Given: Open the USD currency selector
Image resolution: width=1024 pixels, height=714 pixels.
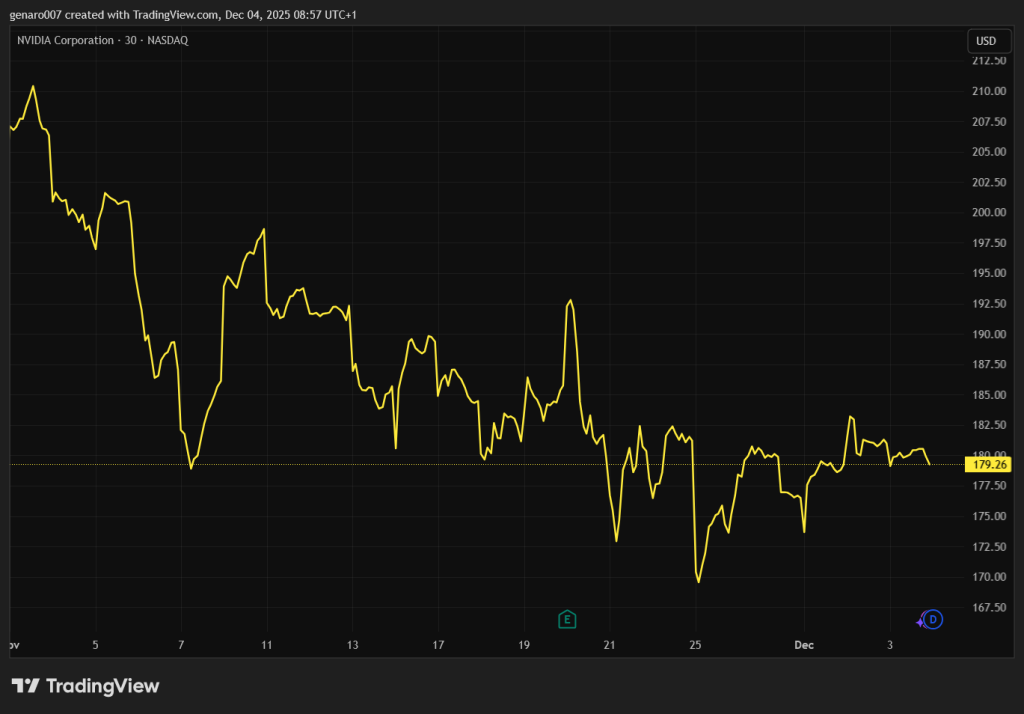Looking at the screenshot, I should pos(986,41).
